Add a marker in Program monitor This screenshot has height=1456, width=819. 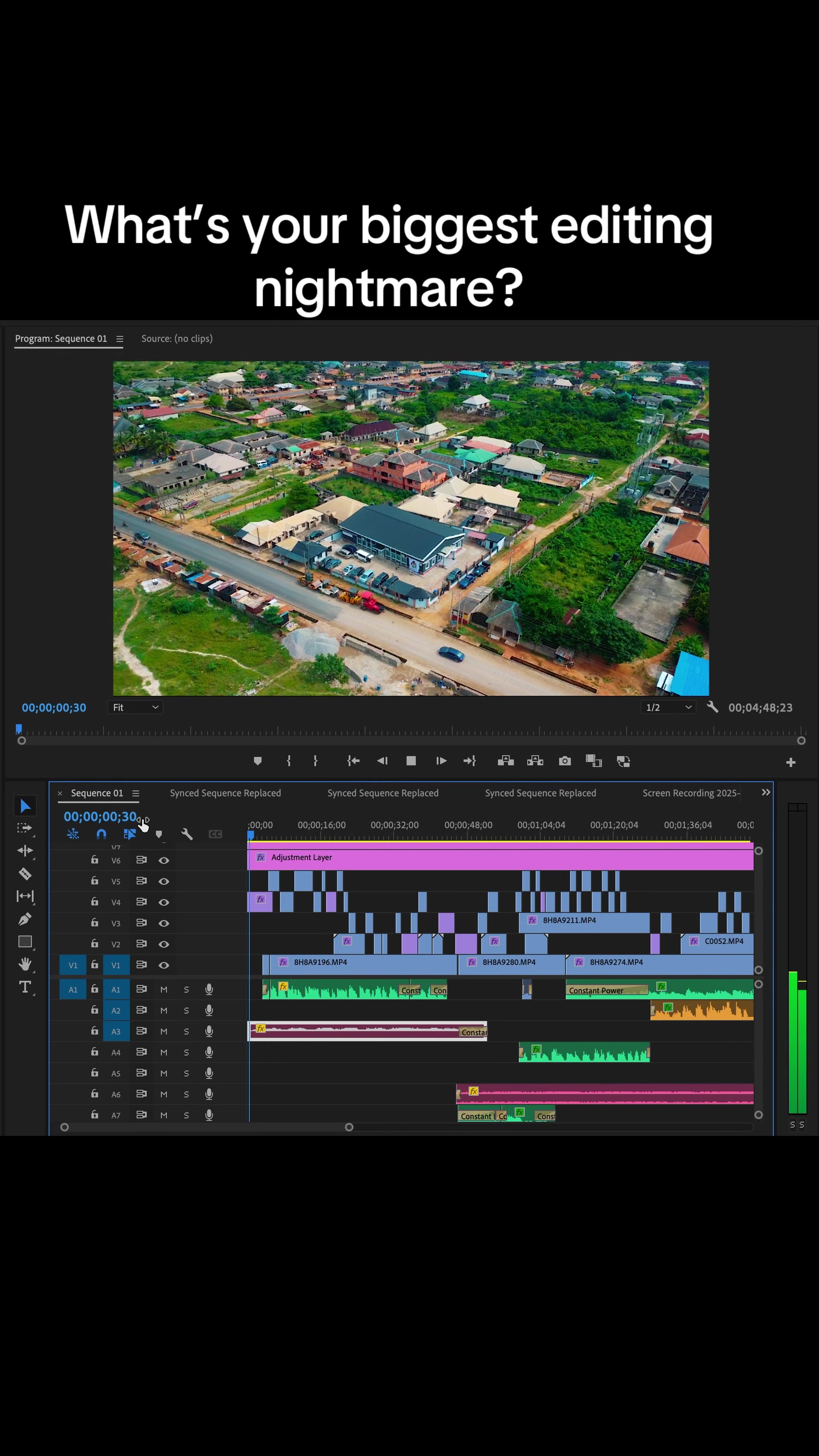pyautogui.click(x=258, y=761)
